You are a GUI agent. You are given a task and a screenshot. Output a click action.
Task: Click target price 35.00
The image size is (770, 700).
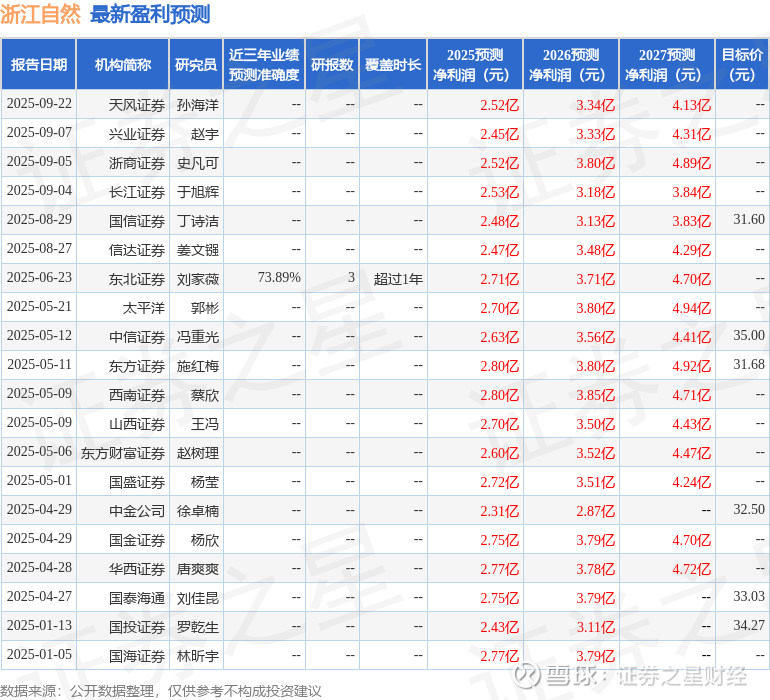point(749,335)
